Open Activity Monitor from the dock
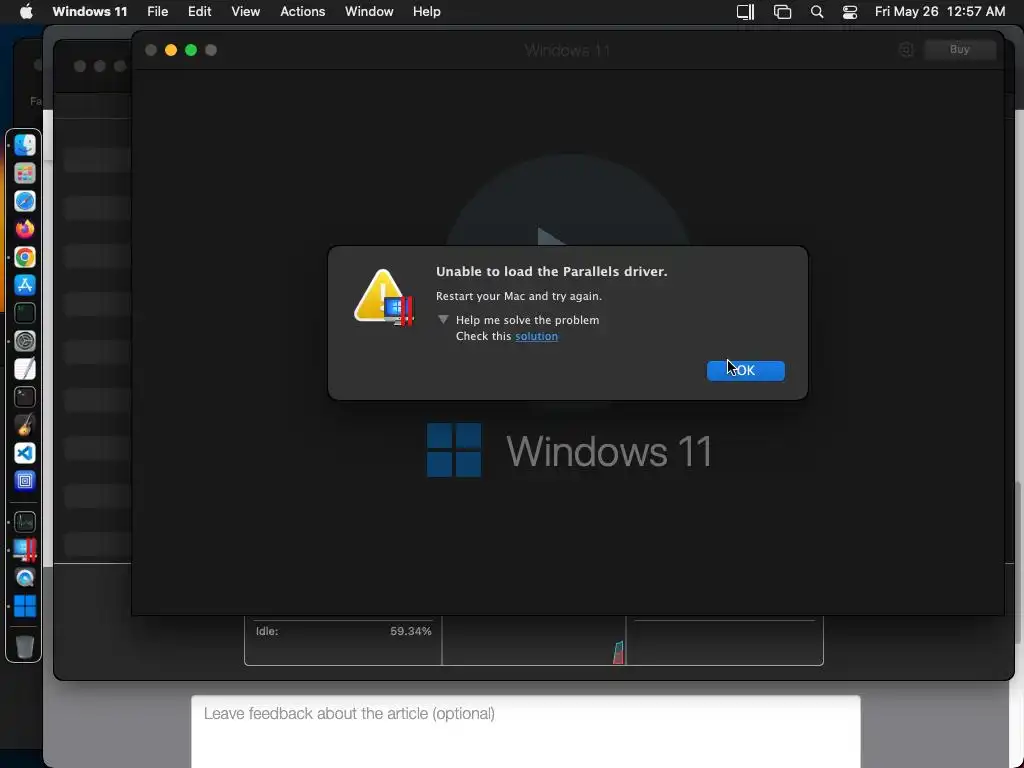Viewport: 1024px width, 768px height. 25,522
